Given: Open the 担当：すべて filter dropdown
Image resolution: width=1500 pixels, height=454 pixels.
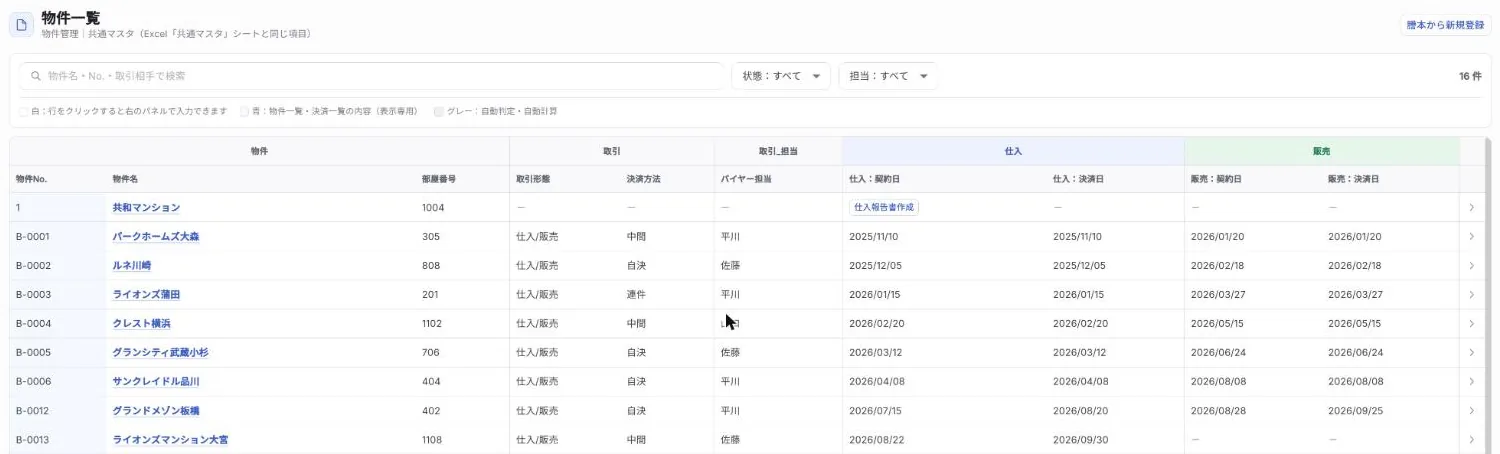Looking at the screenshot, I should 888,76.
